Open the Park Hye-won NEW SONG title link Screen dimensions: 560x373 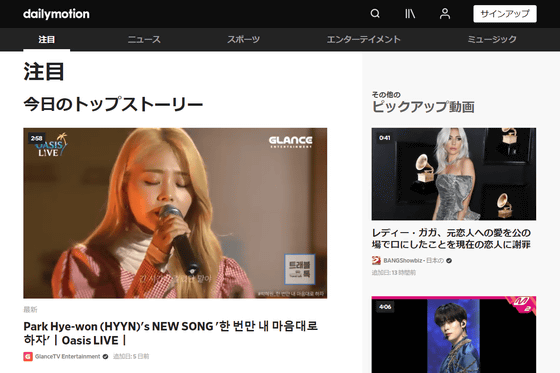tap(171, 333)
